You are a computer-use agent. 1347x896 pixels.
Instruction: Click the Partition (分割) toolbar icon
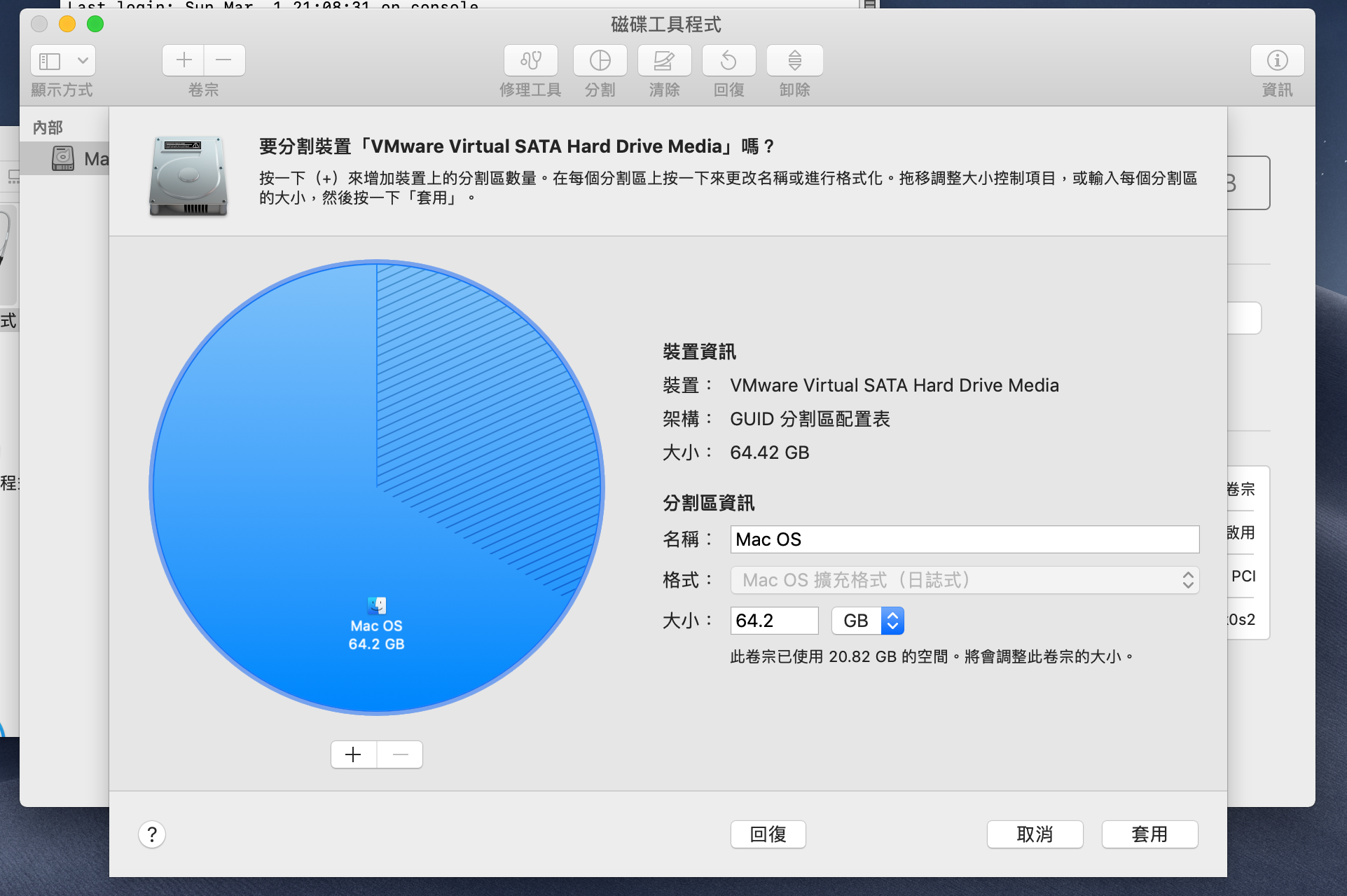click(600, 60)
